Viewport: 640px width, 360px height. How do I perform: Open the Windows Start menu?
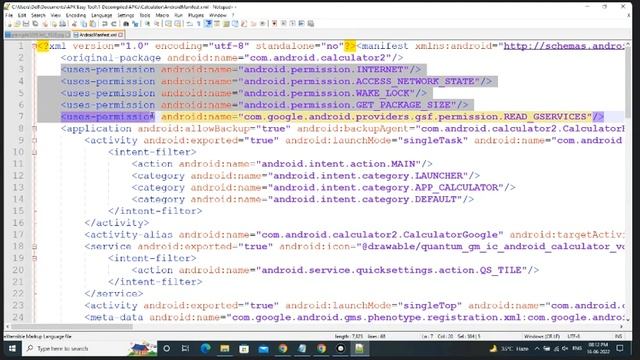[12, 349]
